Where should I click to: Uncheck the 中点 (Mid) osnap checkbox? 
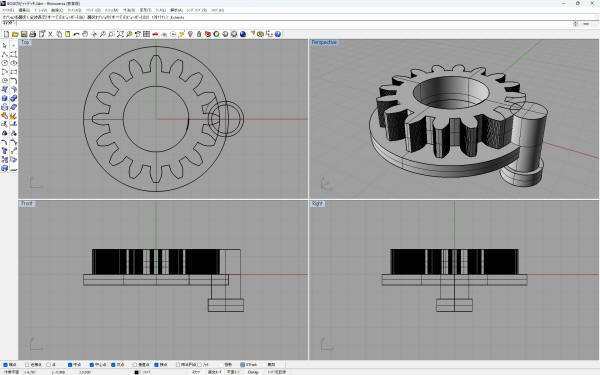[70, 365]
